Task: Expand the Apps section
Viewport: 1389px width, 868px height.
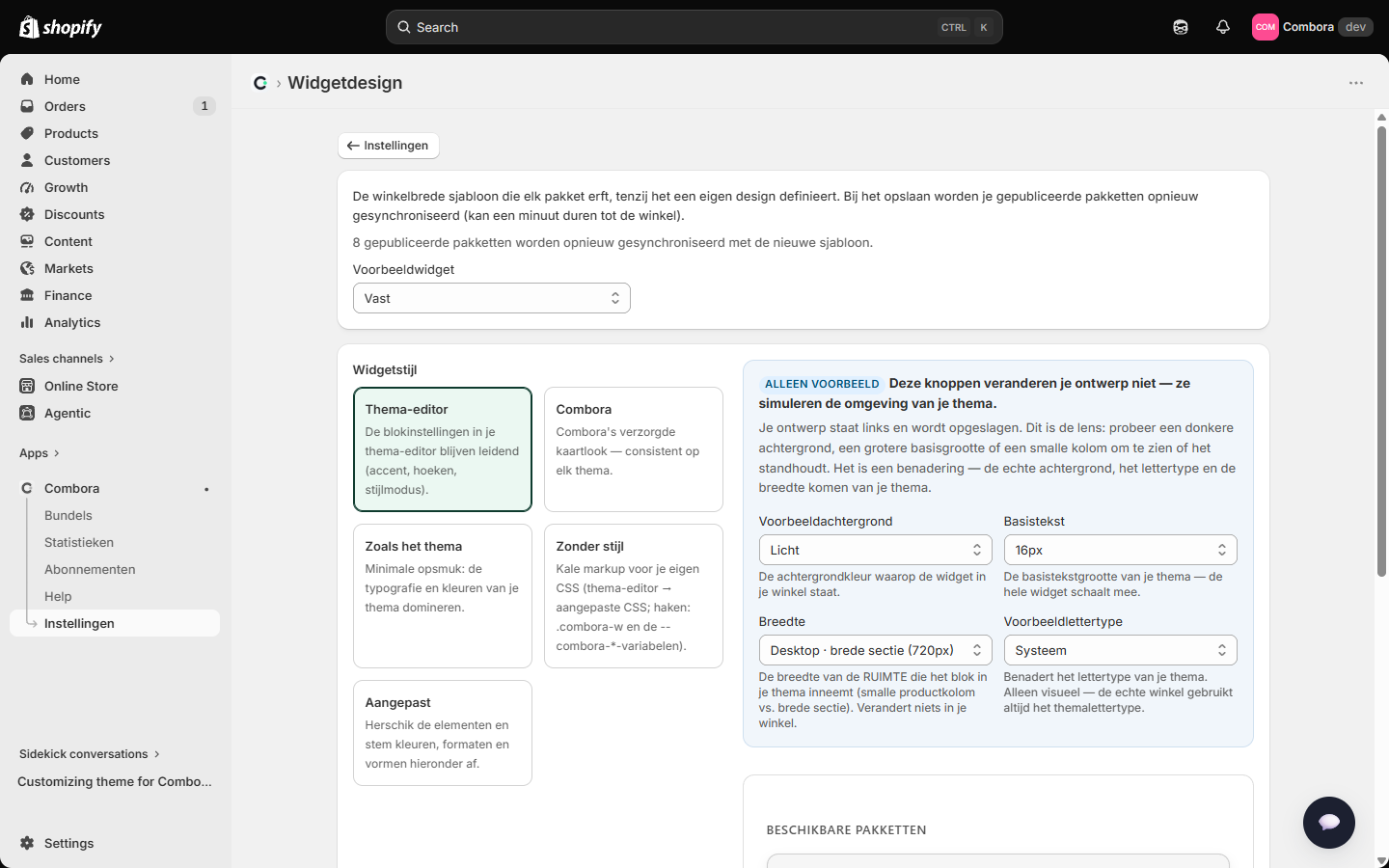Action: pos(40,453)
